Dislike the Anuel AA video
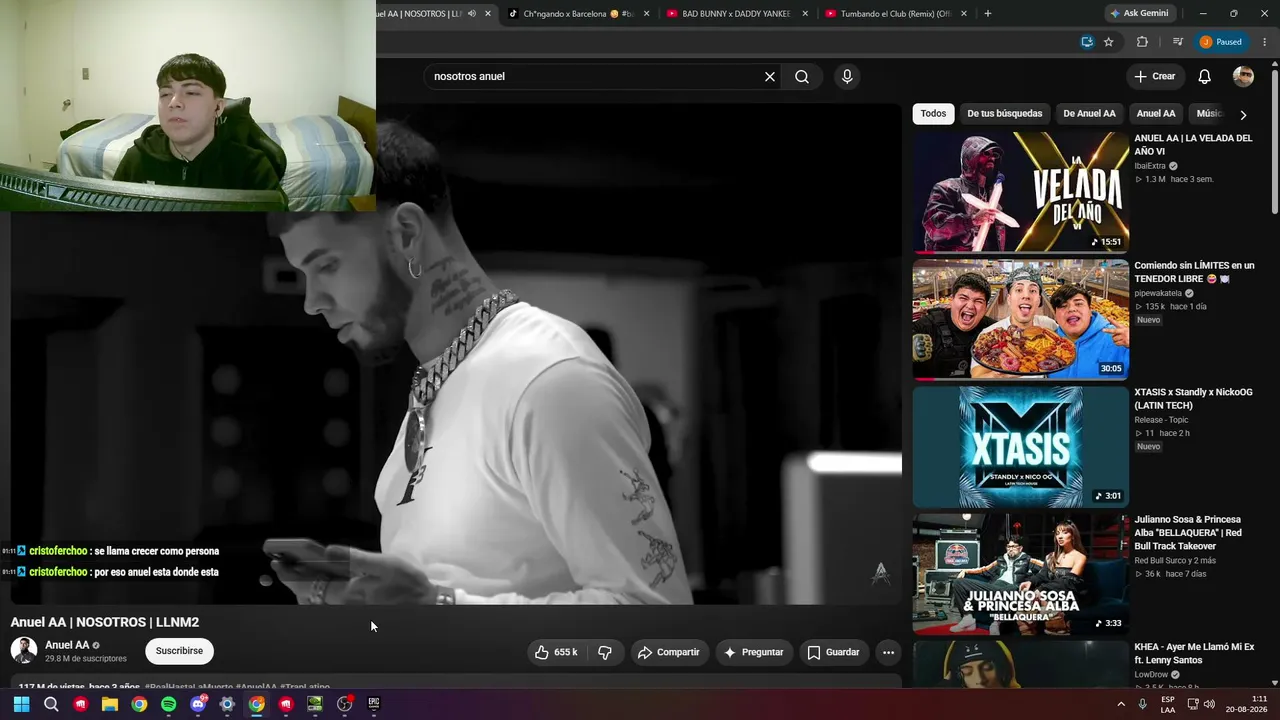 coord(605,652)
